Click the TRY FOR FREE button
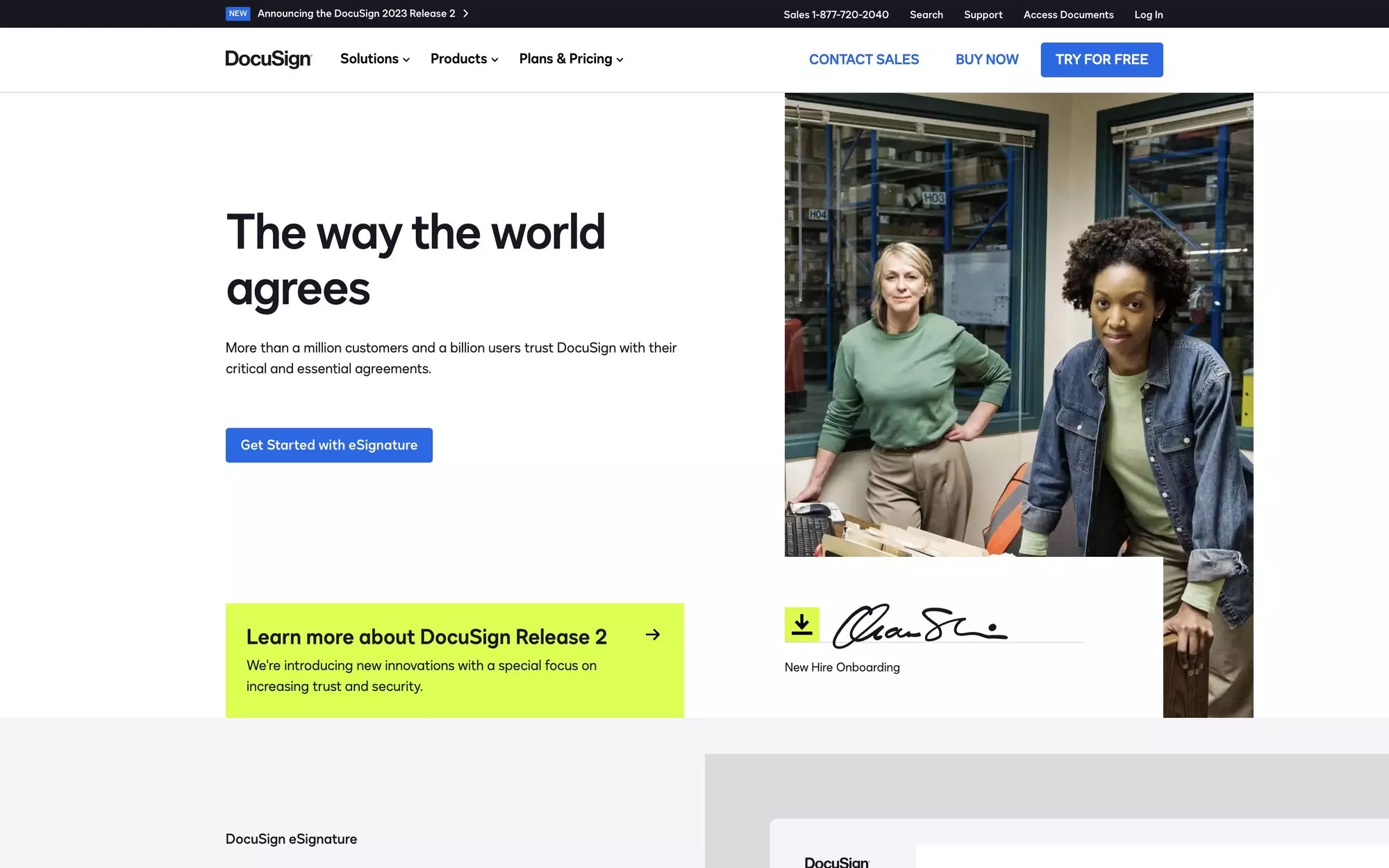Viewport: 1389px width, 868px height. [1101, 60]
